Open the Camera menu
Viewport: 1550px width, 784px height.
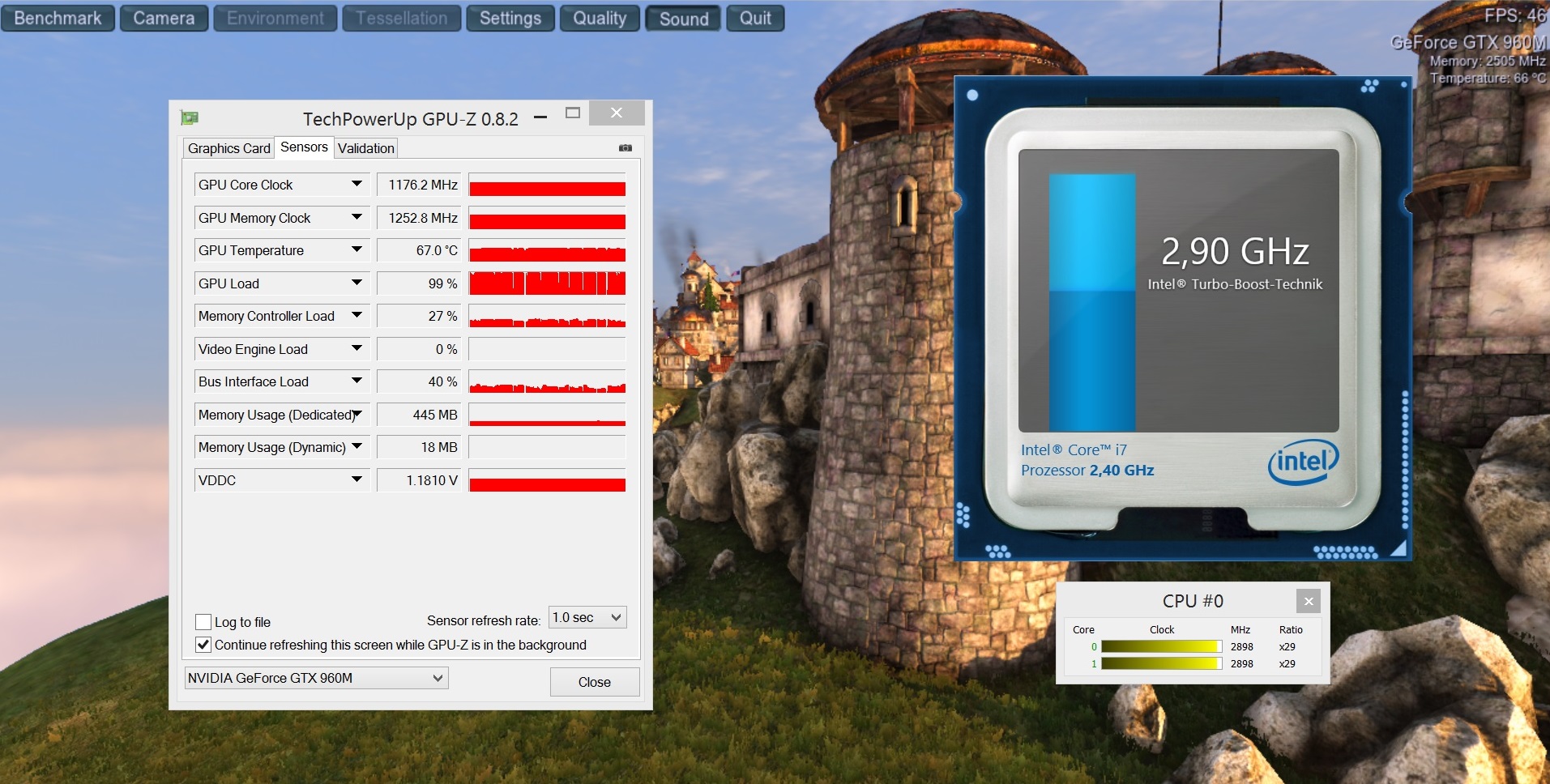(164, 18)
